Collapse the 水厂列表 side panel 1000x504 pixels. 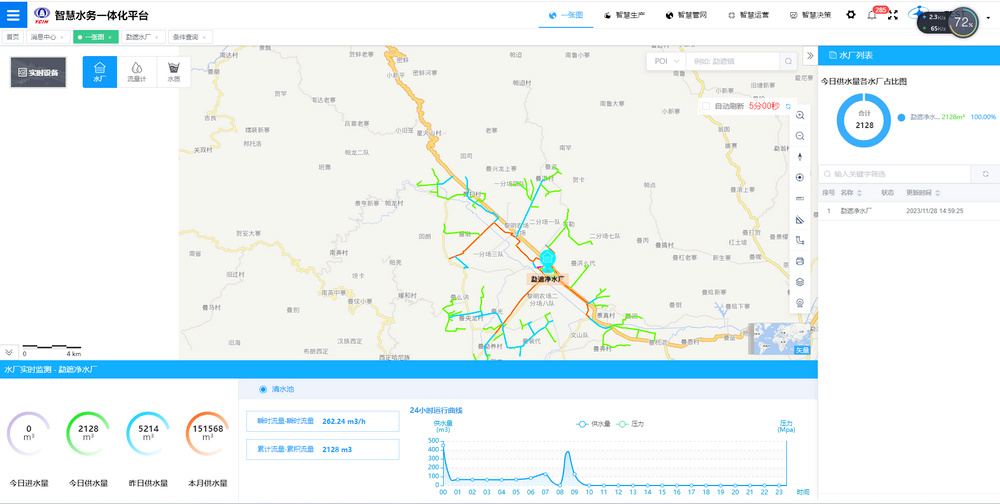pyautogui.click(x=809, y=56)
